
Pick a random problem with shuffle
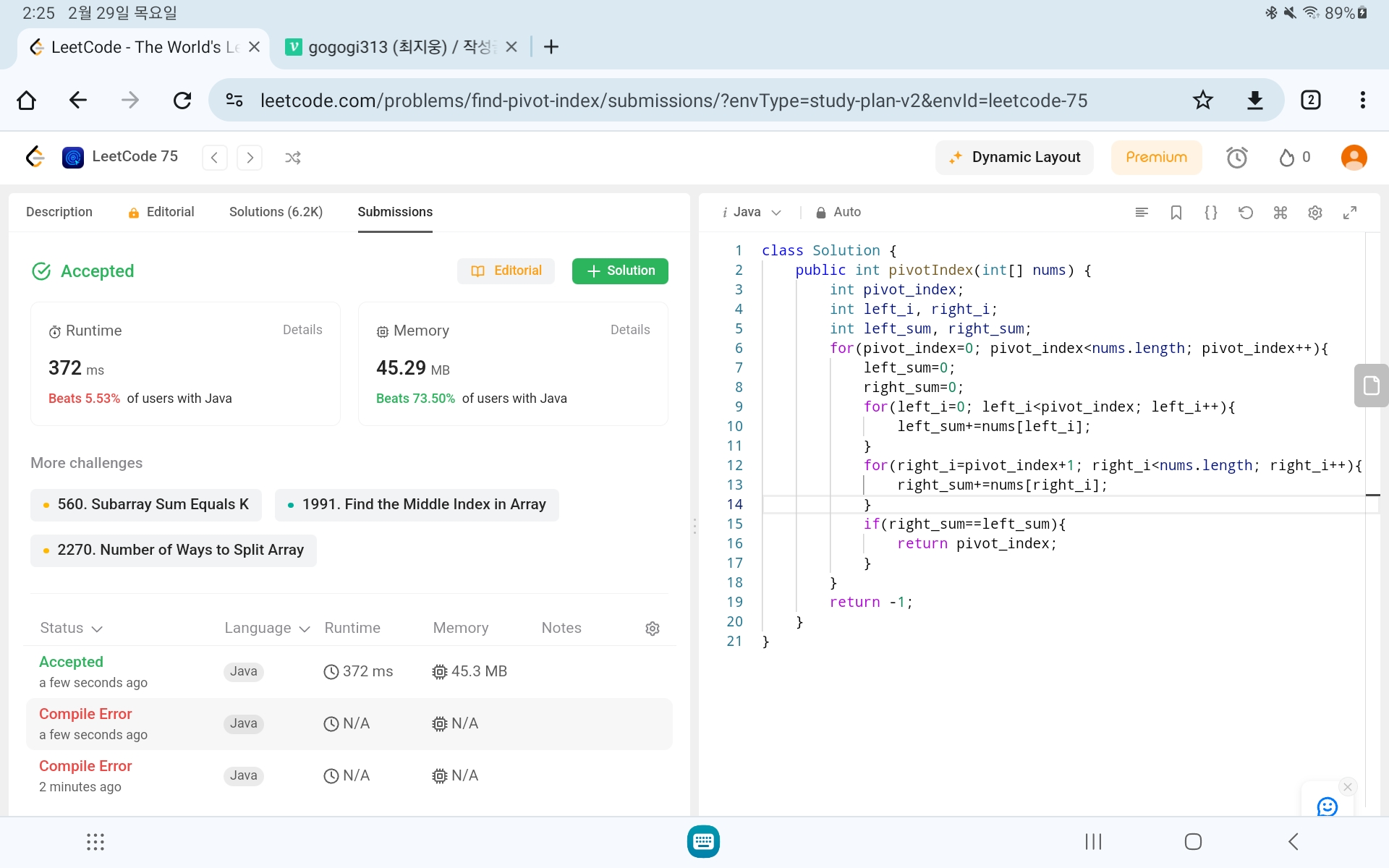click(x=292, y=158)
